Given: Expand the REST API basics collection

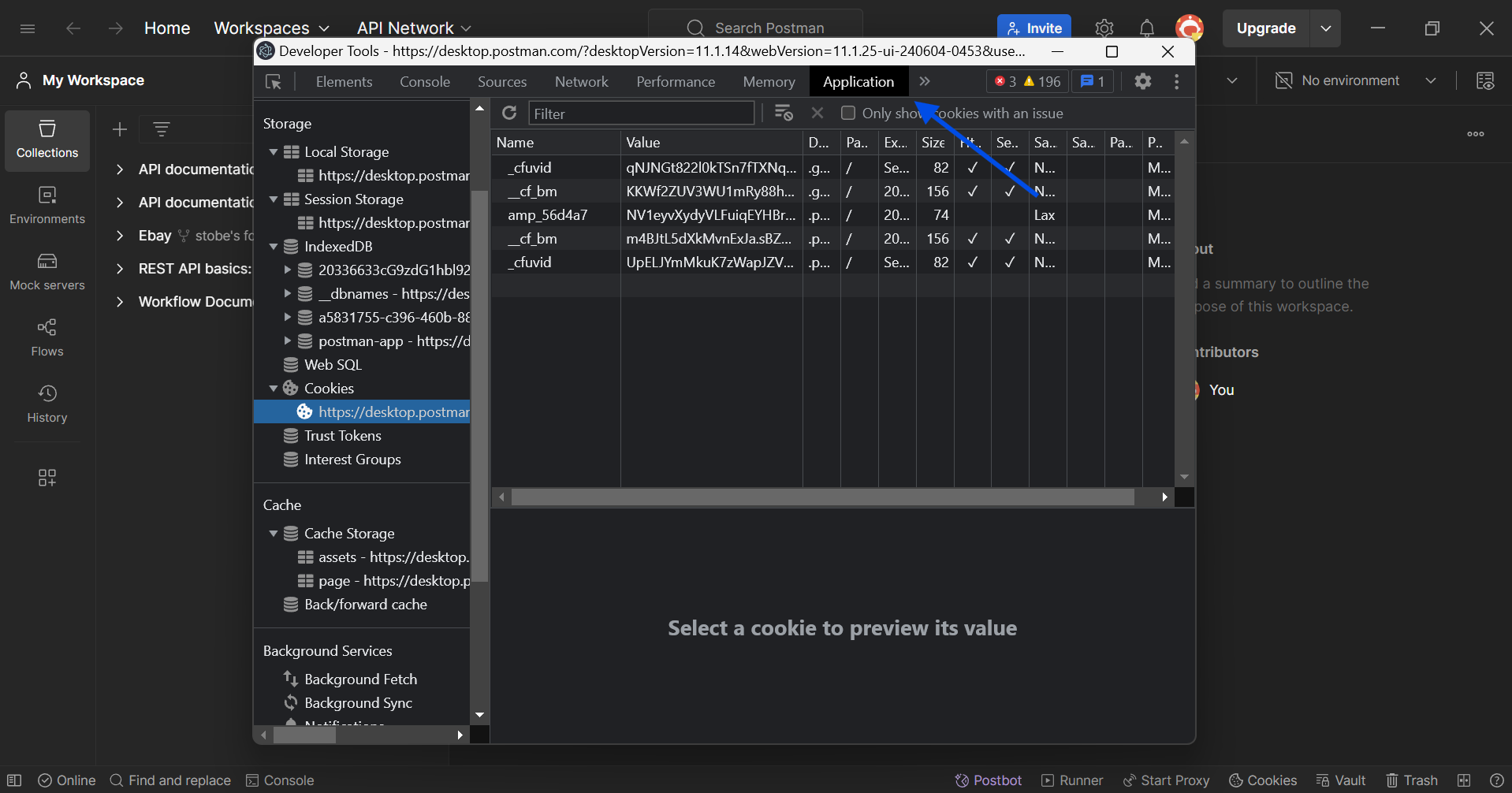Looking at the screenshot, I should point(120,269).
